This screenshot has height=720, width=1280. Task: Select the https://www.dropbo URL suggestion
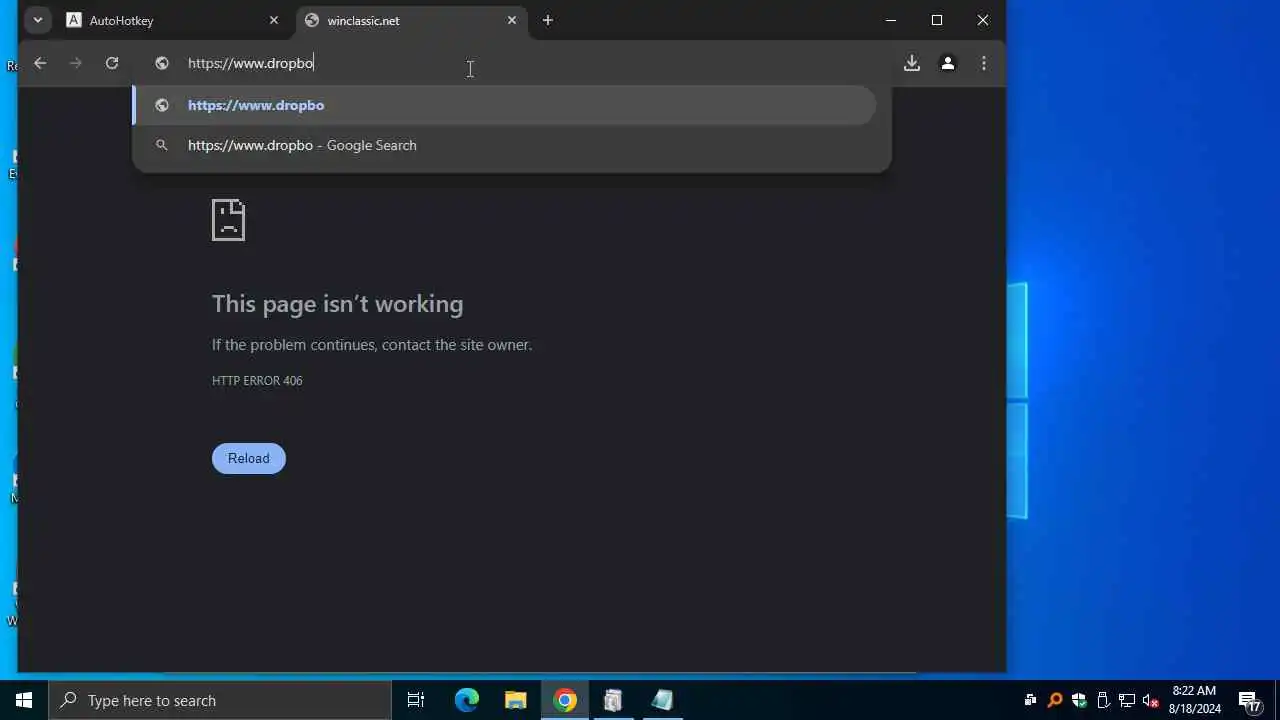point(505,105)
